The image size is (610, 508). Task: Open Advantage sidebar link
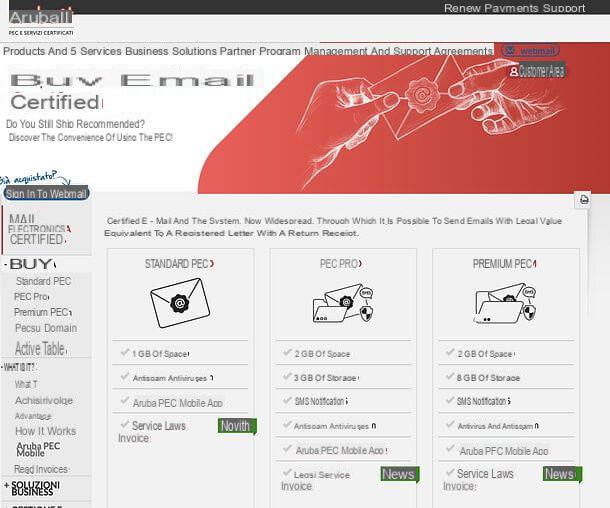[33, 416]
